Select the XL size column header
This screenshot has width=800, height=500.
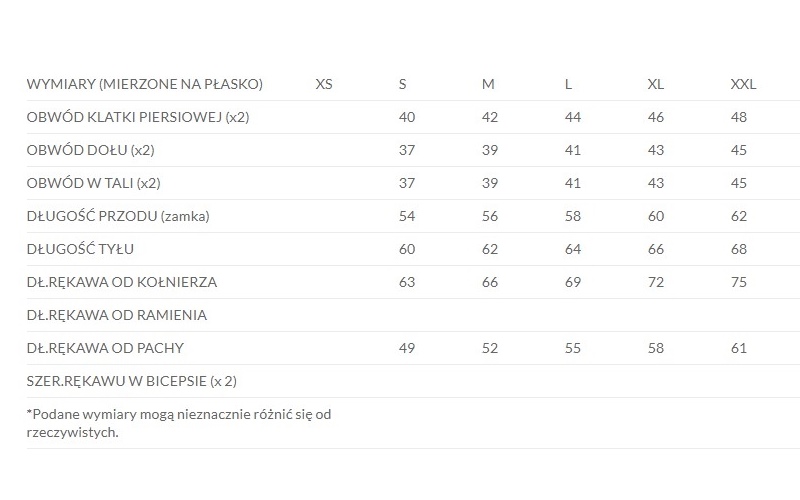point(656,84)
